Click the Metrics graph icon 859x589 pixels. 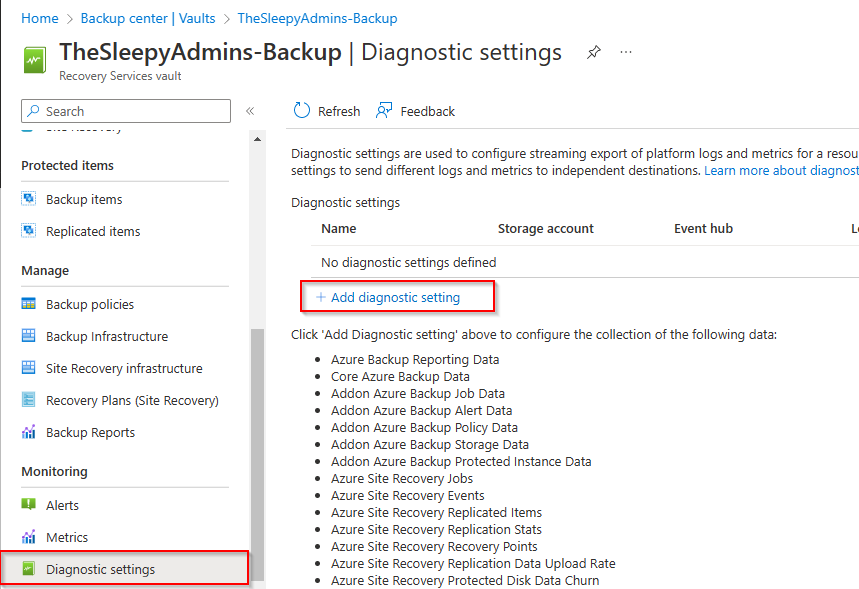coord(30,537)
